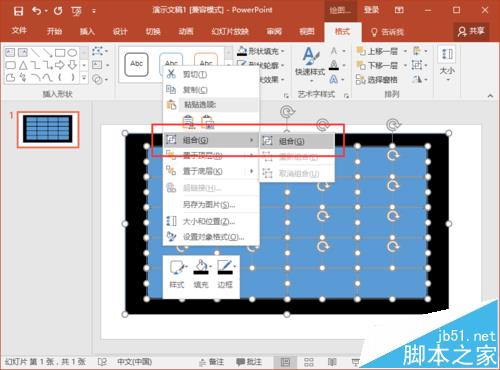Switch to the 设计 Design tab
The image size is (500, 370).
(x=120, y=31)
